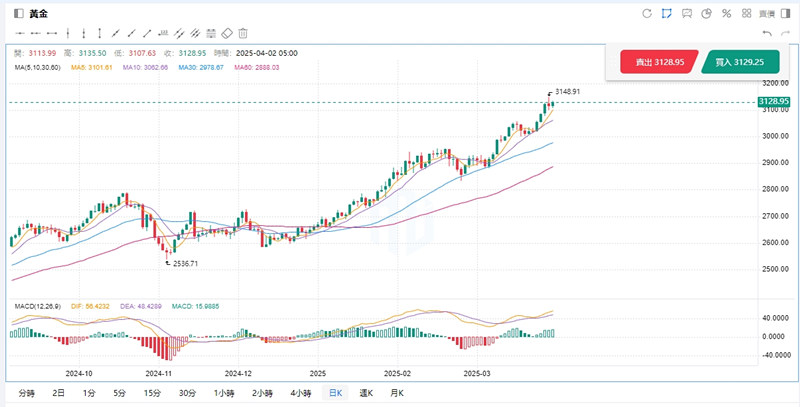Viewport: 800px width, 407px height.
Task: Open the MA(5,10,30,60) indicator settings
Action: pyautogui.click(x=35, y=67)
